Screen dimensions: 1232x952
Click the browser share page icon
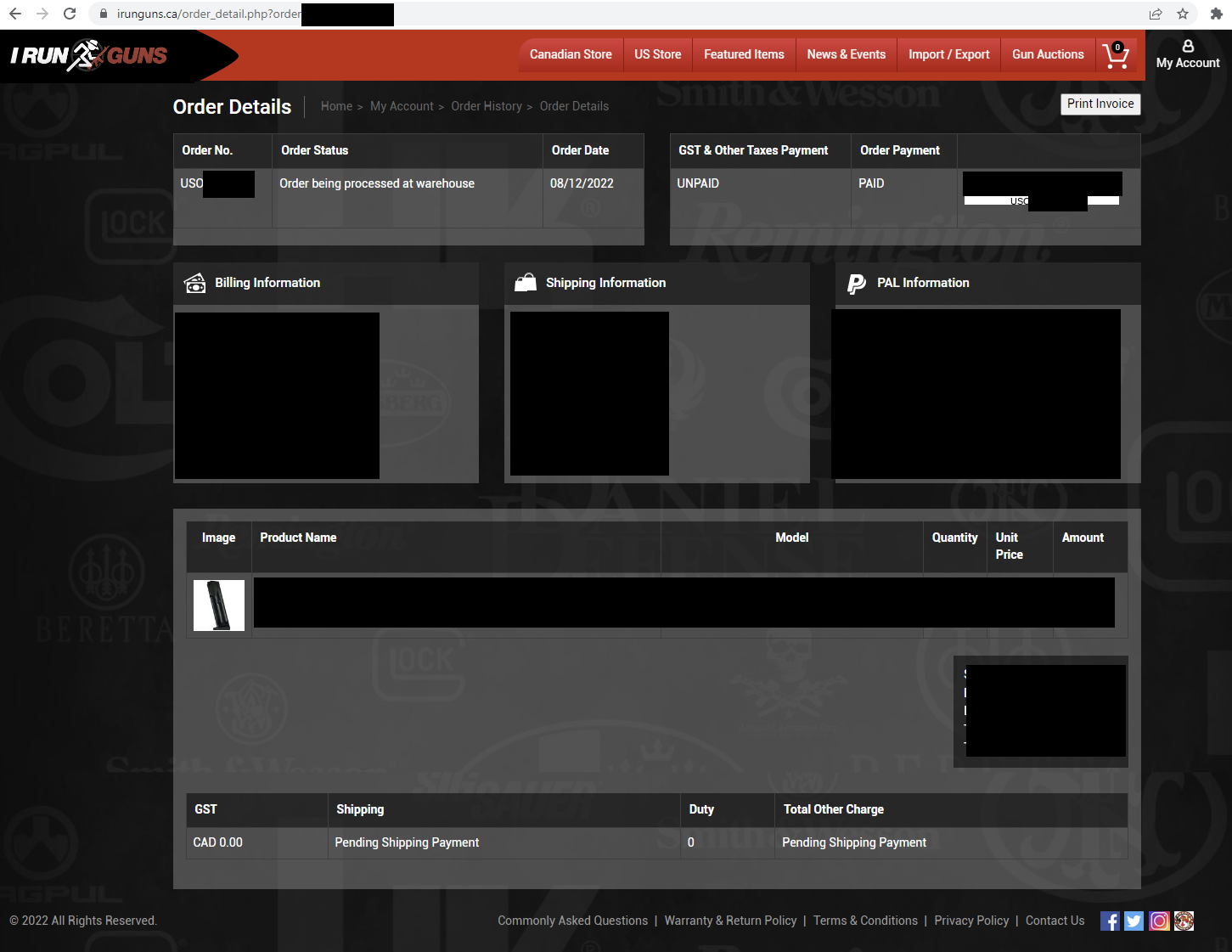[1156, 14]
